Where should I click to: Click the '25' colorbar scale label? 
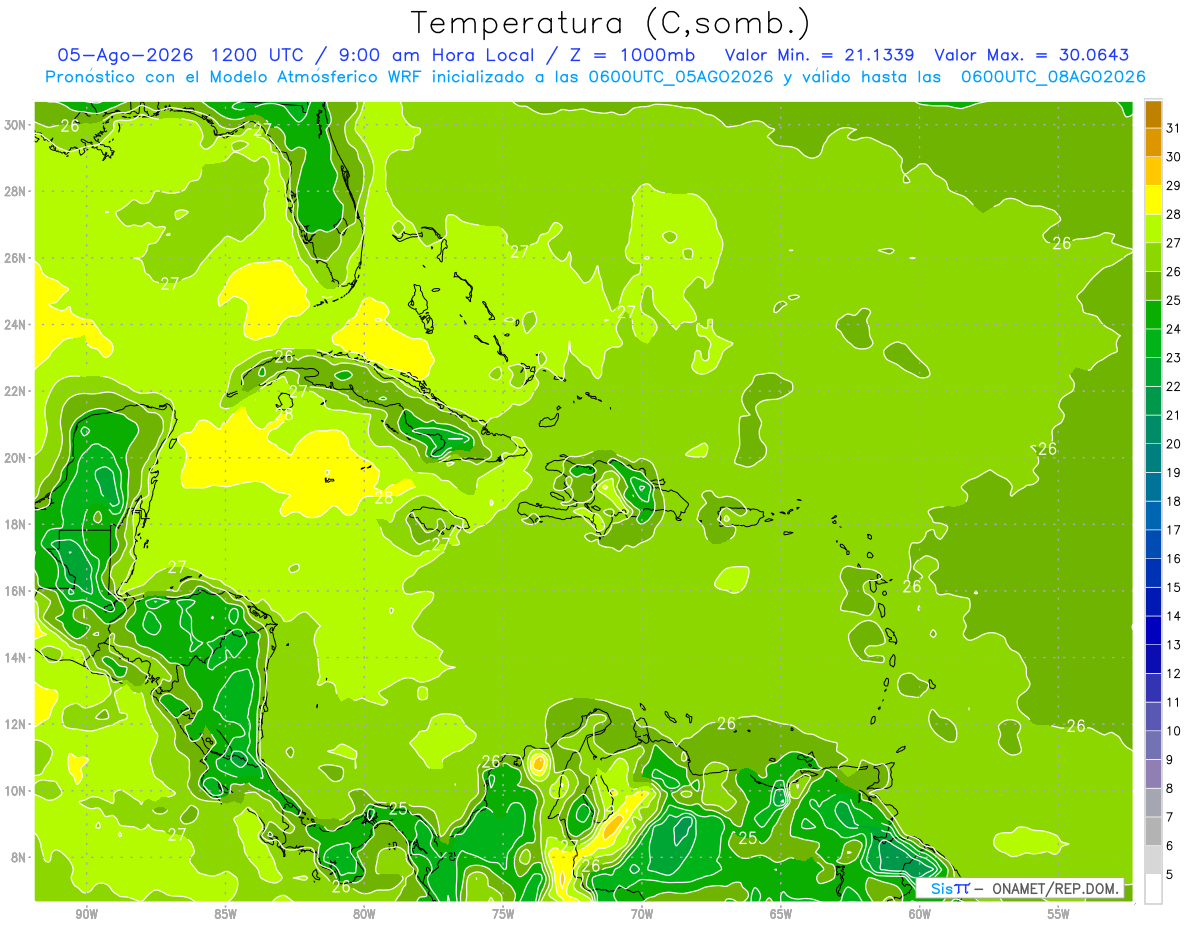coord(1174,300)
